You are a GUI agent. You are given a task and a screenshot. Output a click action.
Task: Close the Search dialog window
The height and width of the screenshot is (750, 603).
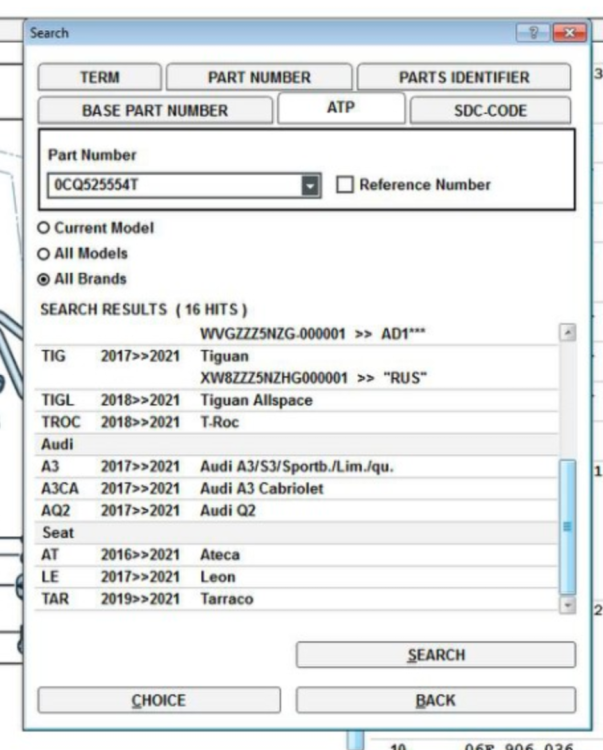click(569, 33)
